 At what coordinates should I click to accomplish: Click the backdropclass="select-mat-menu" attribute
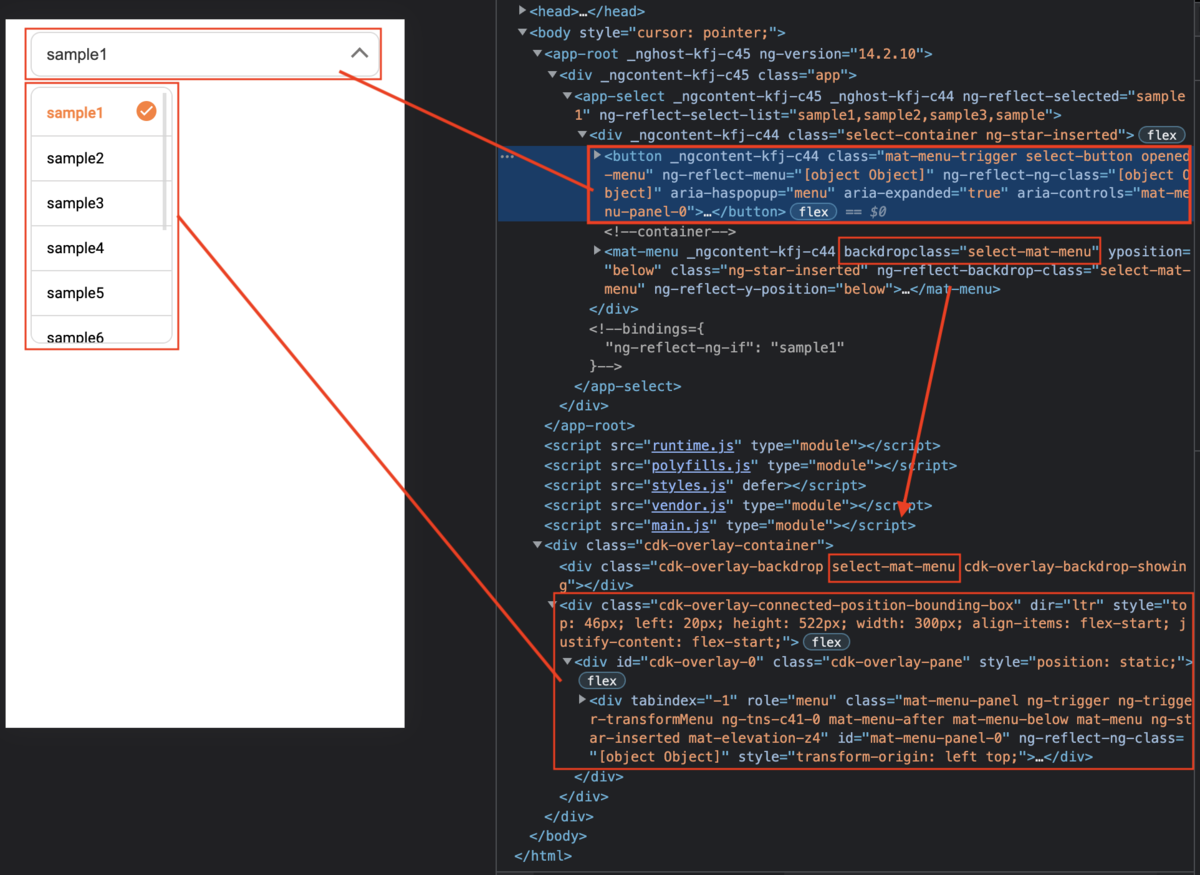(971, 251)
